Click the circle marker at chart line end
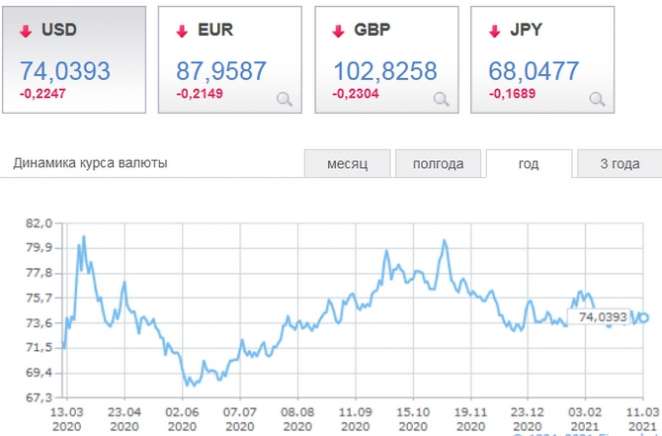 point(645,317)
